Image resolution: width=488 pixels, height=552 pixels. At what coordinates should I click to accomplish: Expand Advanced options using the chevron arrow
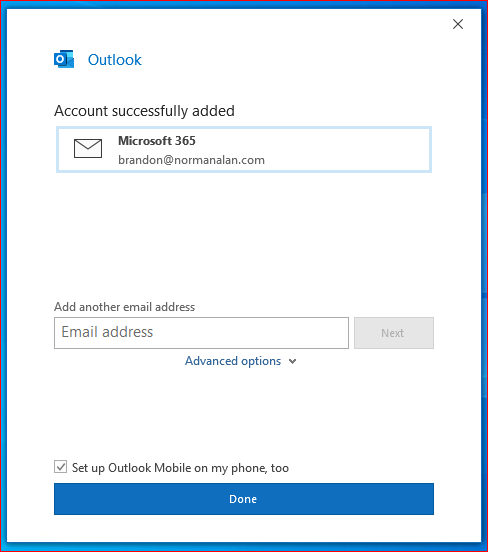tap(292, 361)
